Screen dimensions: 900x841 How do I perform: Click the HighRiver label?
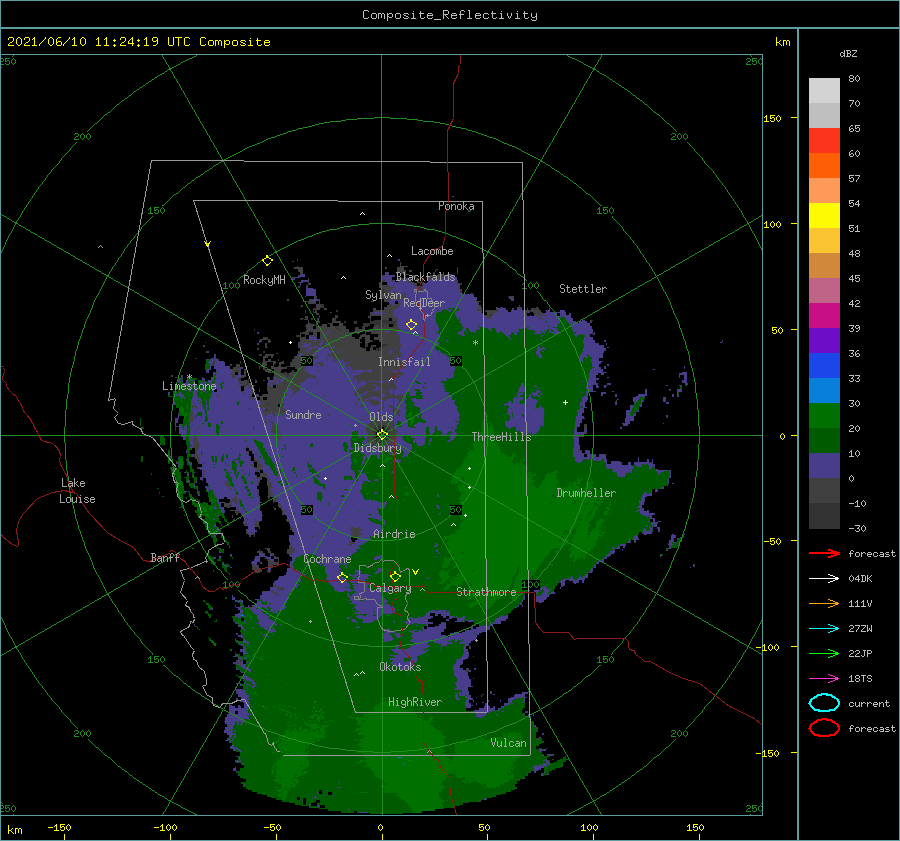[x=415, y=702]
